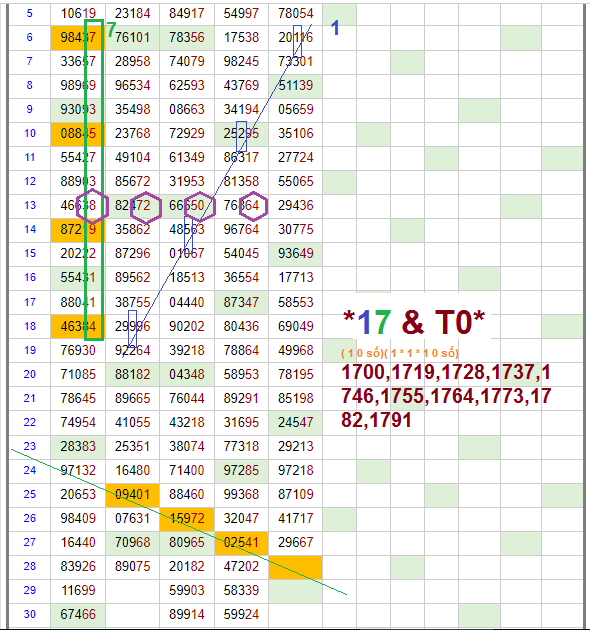This screenshot has width=590, height=630.
Task: Click the purple hexagon over 82472
Action: click(146, 207)
